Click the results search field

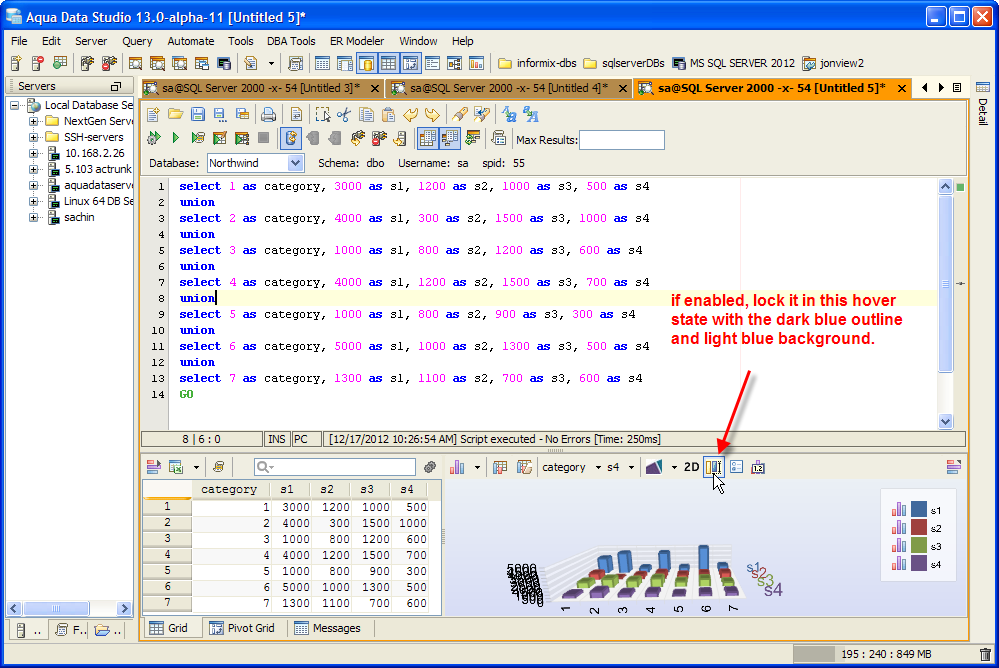tap(335, 467)
